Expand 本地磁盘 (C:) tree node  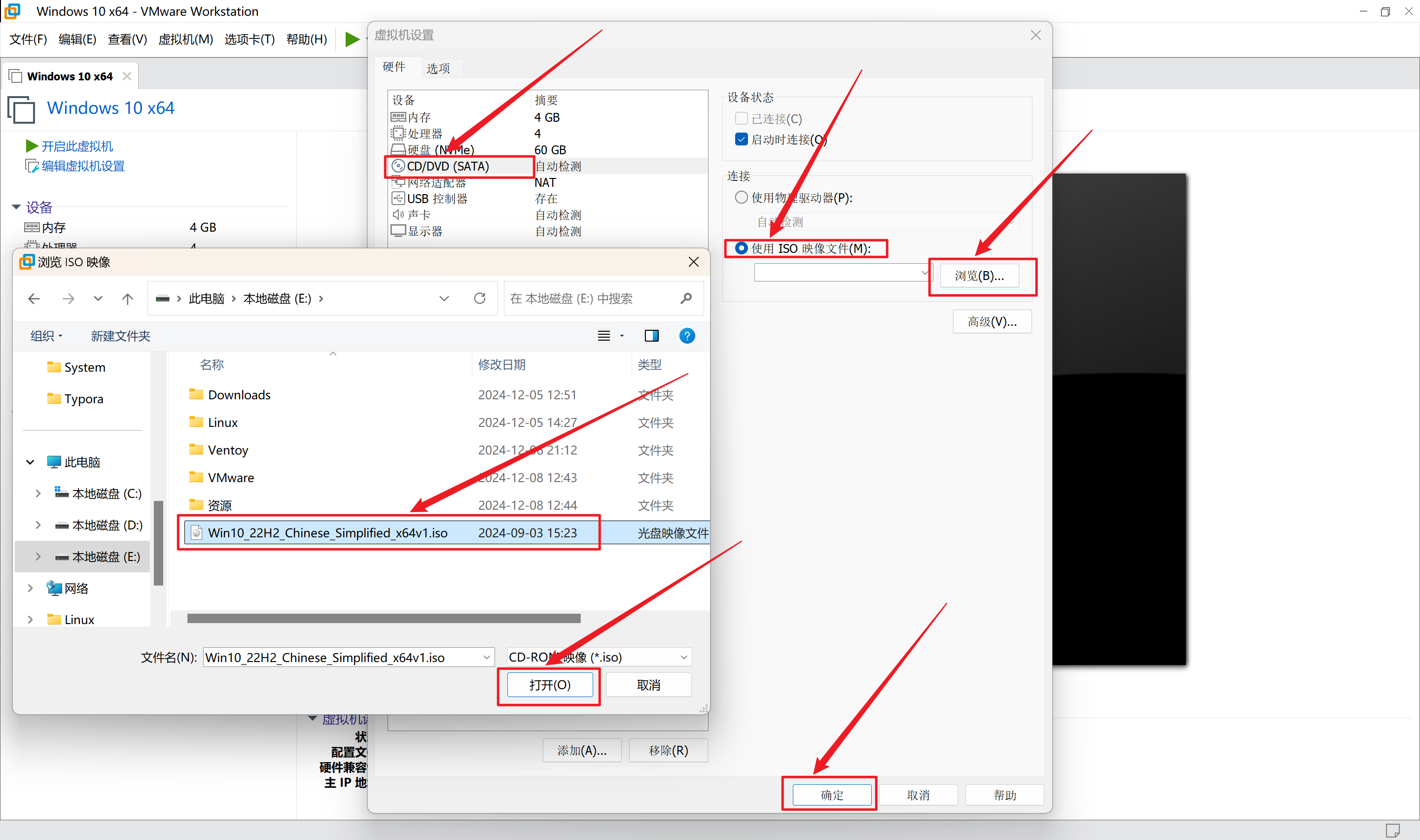(38, 493)
